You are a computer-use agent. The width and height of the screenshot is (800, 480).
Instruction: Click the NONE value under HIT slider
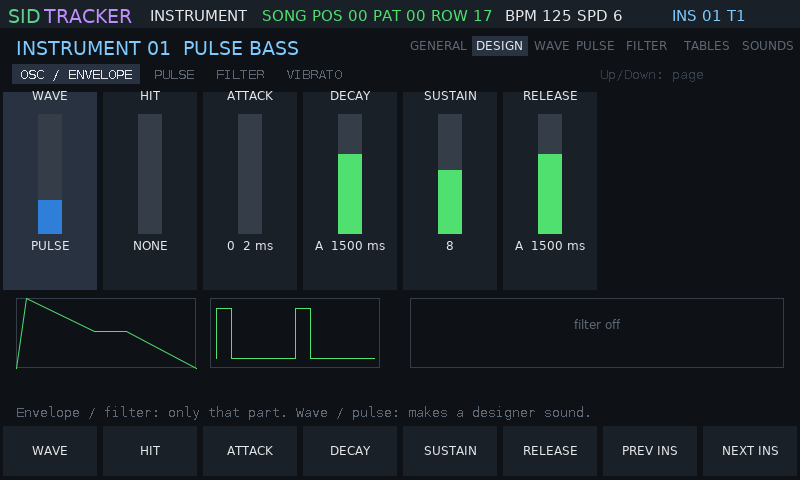click(x=150, y=246)
